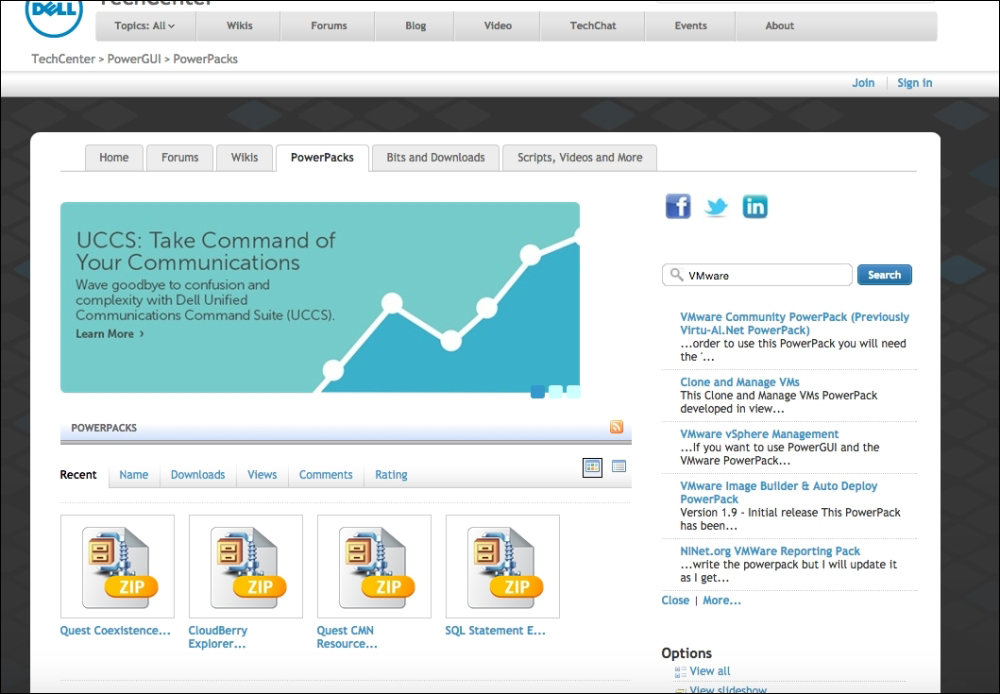Expand More search results link
This screenshot has height=694, width=1000.
coord(722,600)
